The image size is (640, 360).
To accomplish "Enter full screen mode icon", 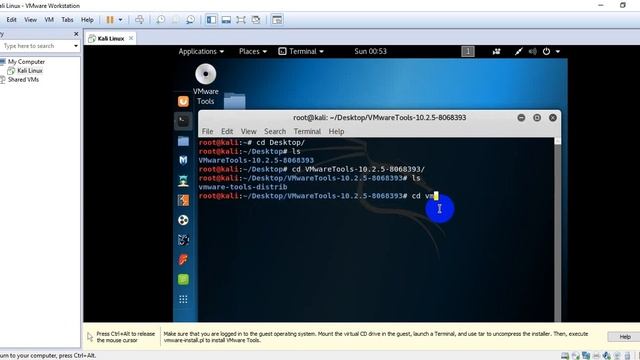I will 241,20.
